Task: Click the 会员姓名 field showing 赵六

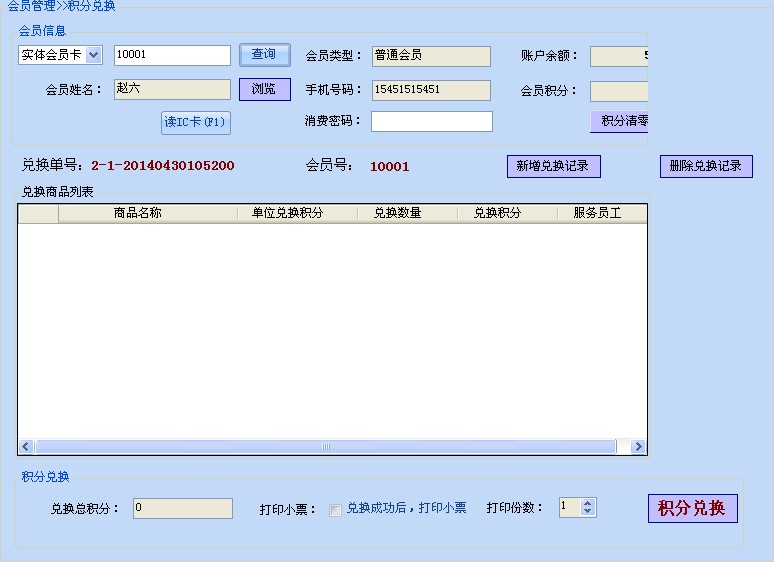Action: (x=172, y=89)
